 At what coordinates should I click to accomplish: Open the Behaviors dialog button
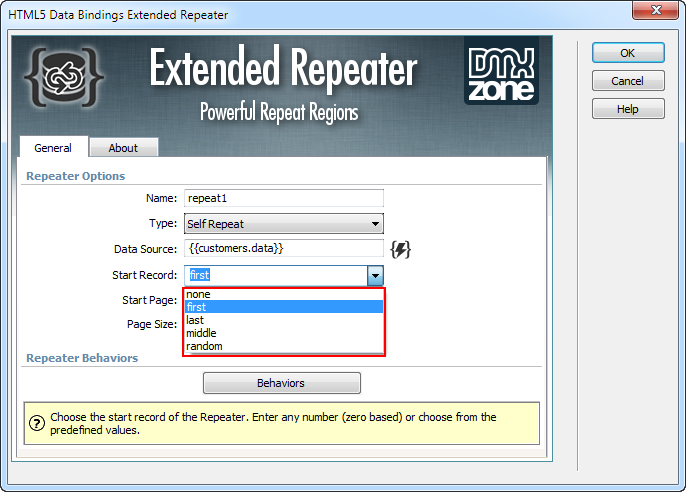282,383
